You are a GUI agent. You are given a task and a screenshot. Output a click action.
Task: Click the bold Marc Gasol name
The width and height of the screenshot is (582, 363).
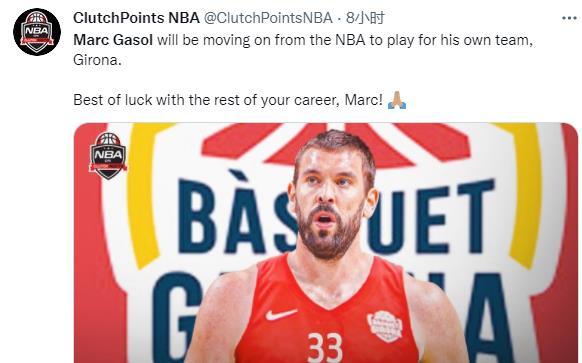113,40
